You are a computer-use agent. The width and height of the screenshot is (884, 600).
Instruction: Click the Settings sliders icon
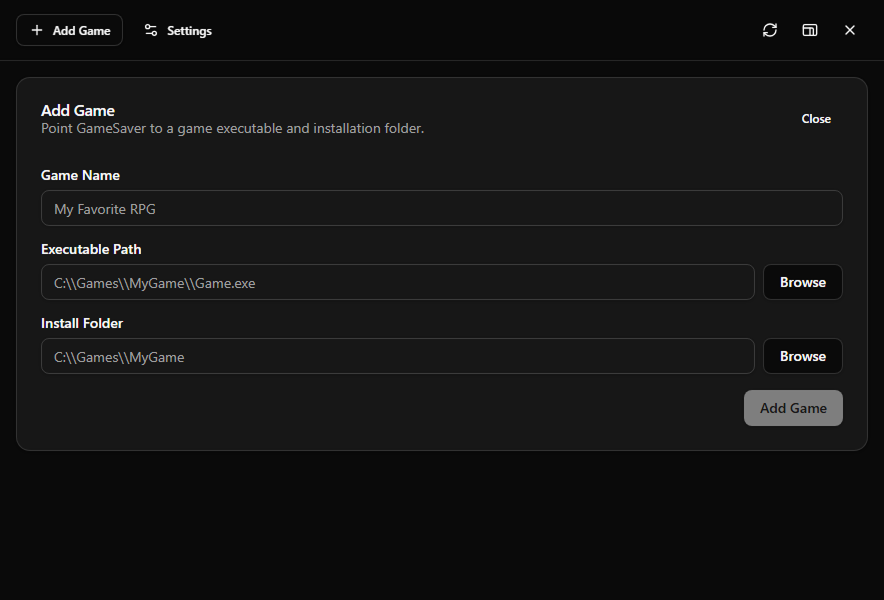[152, 30]
